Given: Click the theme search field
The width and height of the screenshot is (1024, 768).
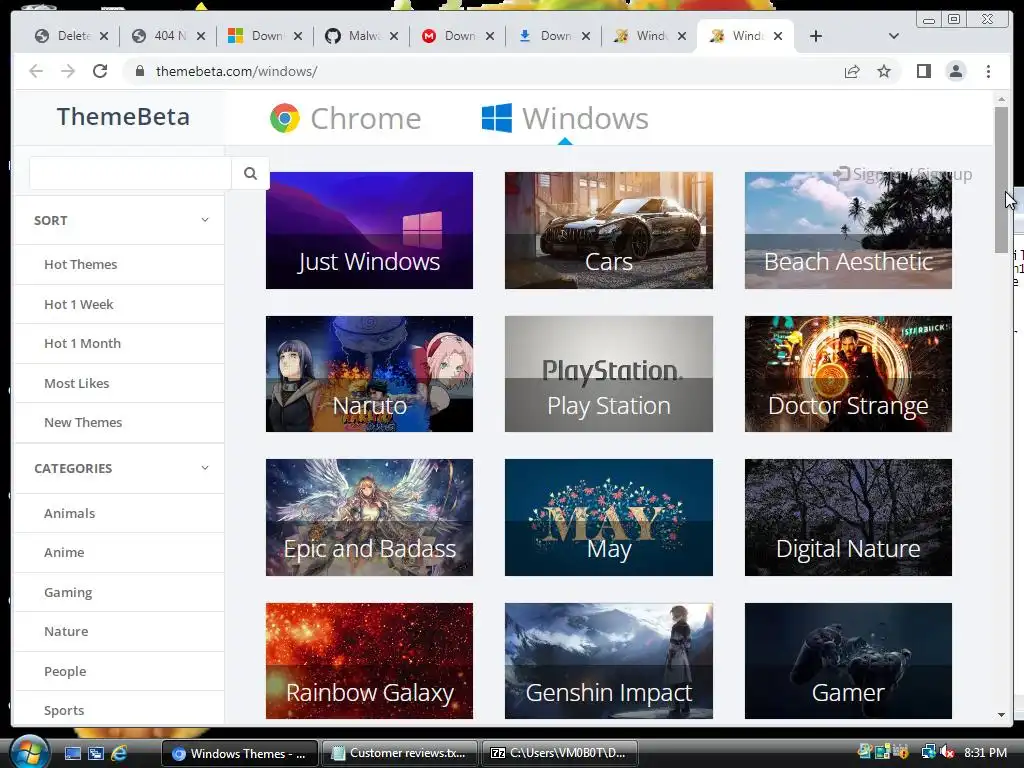Looking at the screenshot, I should tap(130, 173).
